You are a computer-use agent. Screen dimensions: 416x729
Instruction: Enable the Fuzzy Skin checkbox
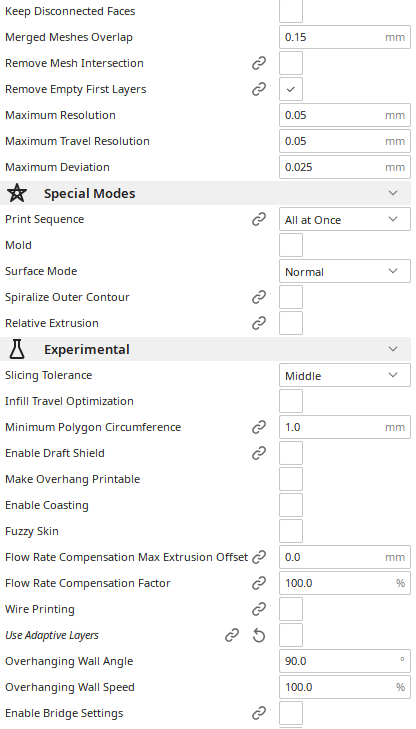click(291, 531)
